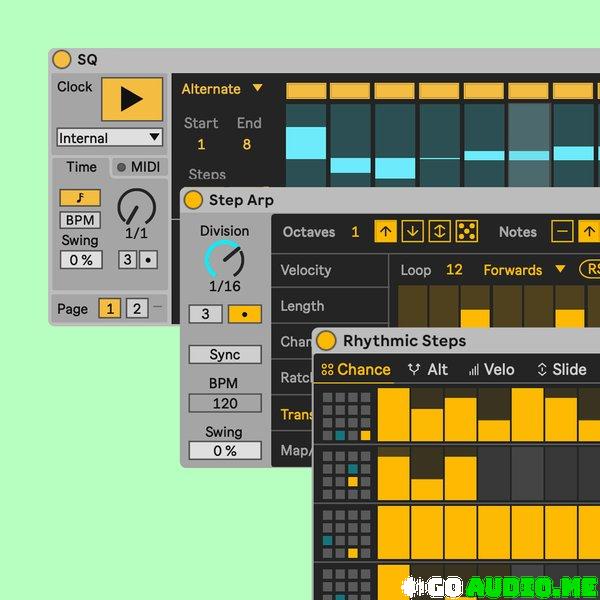Switch to the Time tab in SQ

(x=81, y=167)
